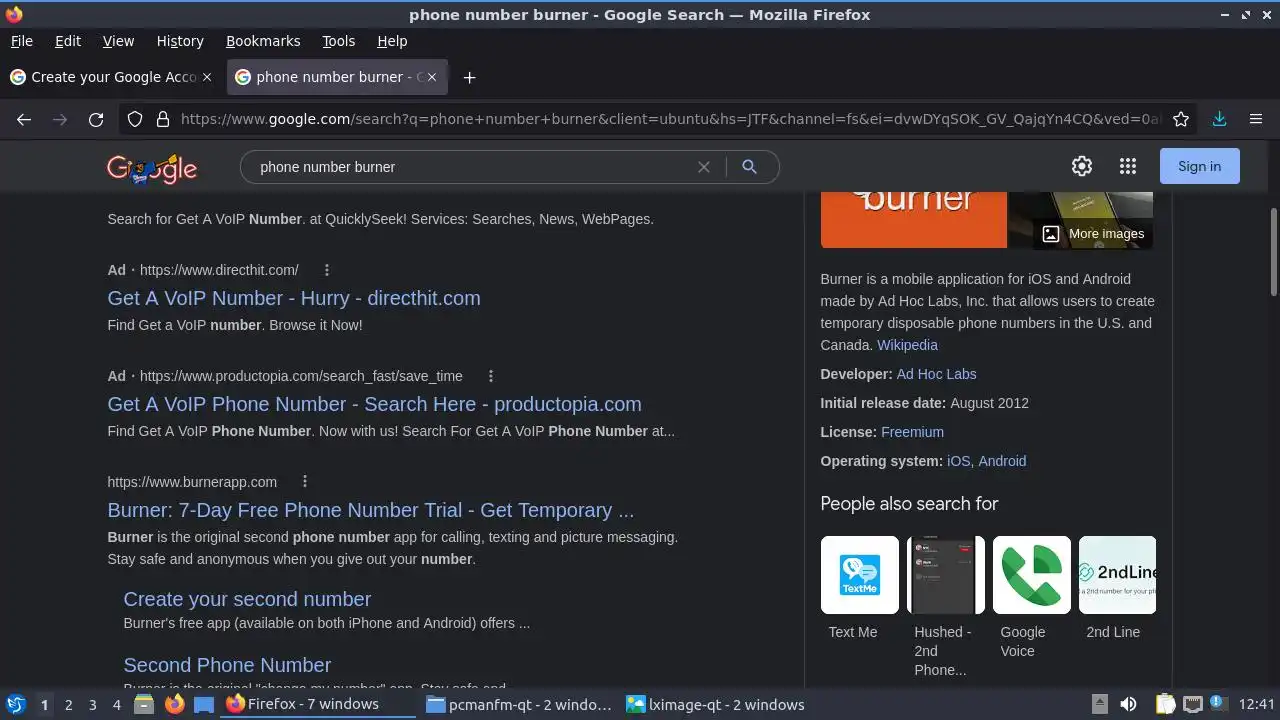1280x720 pixels.
Task: Open the File menu
Action: [x=21, y=41]
